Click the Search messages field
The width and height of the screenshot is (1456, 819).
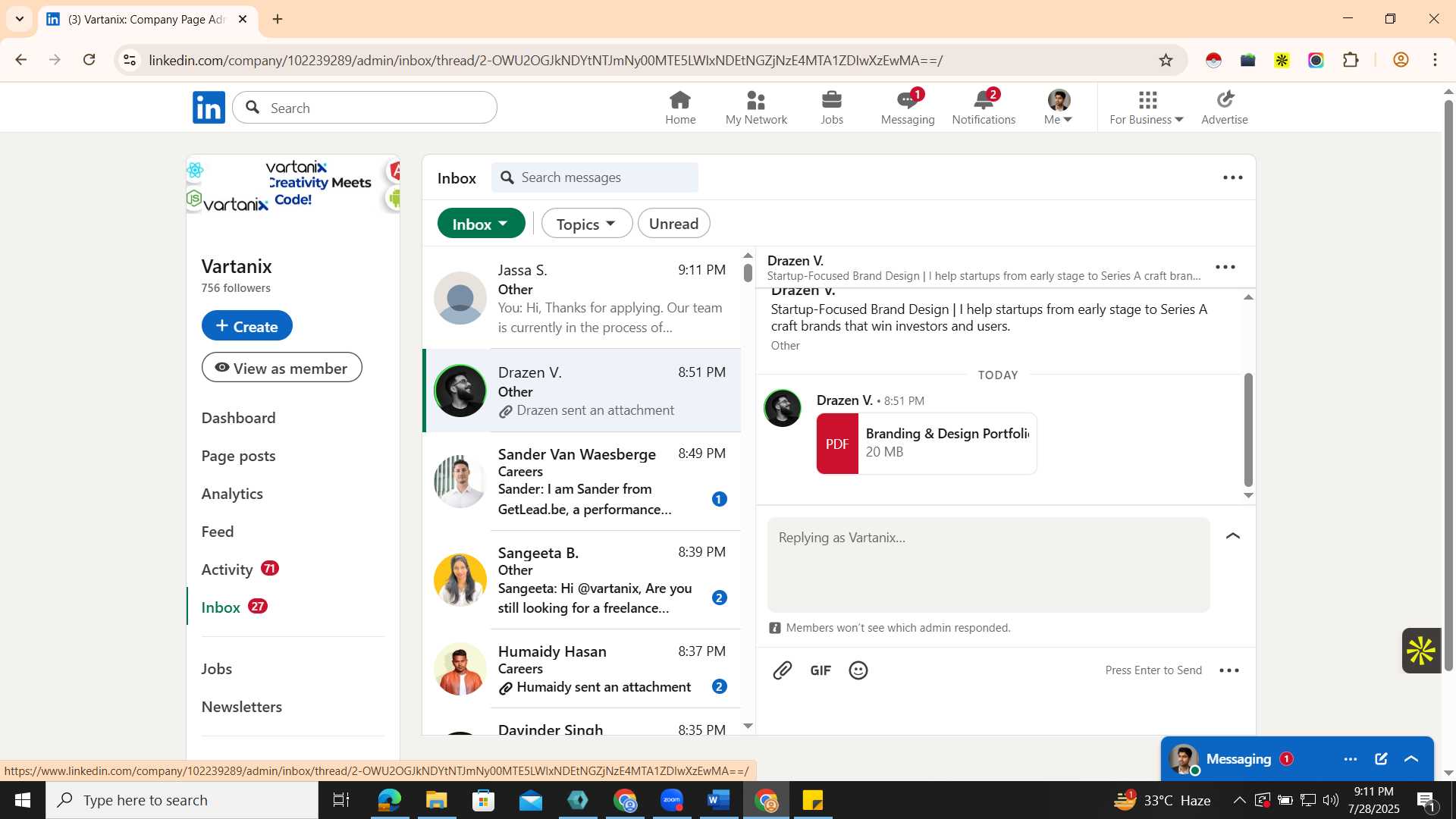595,177
